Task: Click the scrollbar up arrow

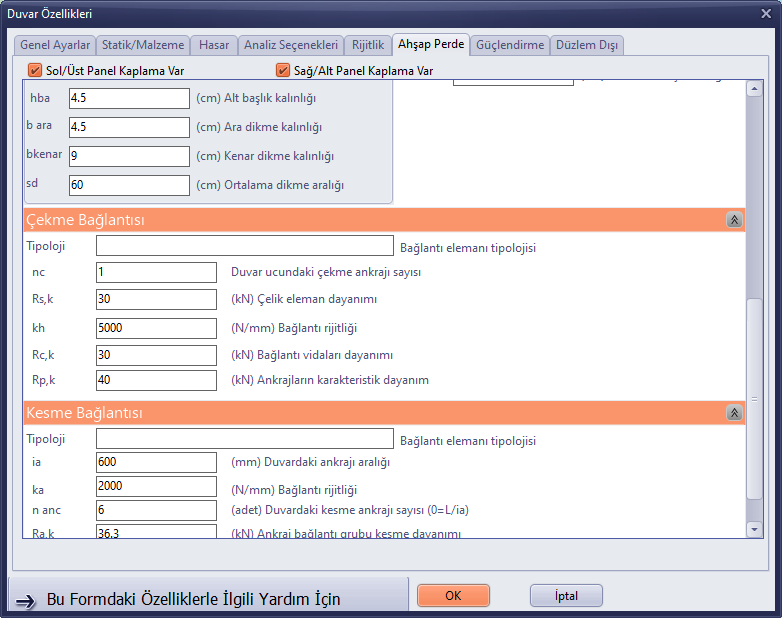Action: (x=754, y=89)
